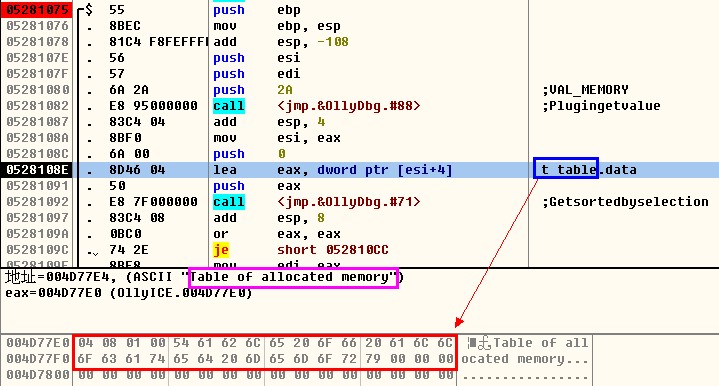Select the jump target short 052810CC
The width and height of the screenshot is (719, 386).
(x=332, y=250)
